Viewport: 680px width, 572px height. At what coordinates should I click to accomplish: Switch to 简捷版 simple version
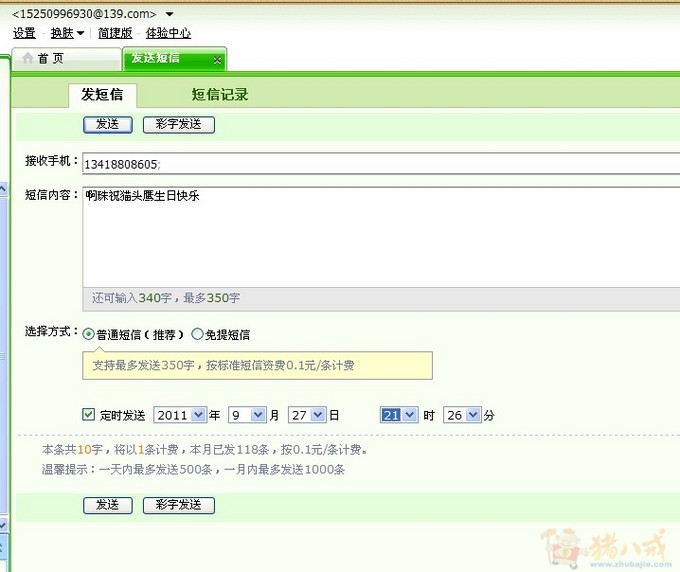click(115, 33)
